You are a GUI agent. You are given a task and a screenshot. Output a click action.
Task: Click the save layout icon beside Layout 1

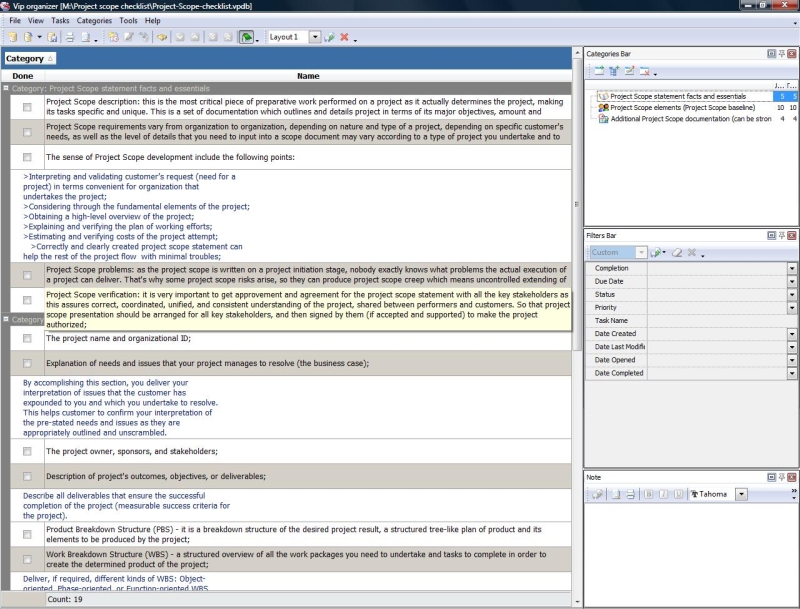[330, 37]
